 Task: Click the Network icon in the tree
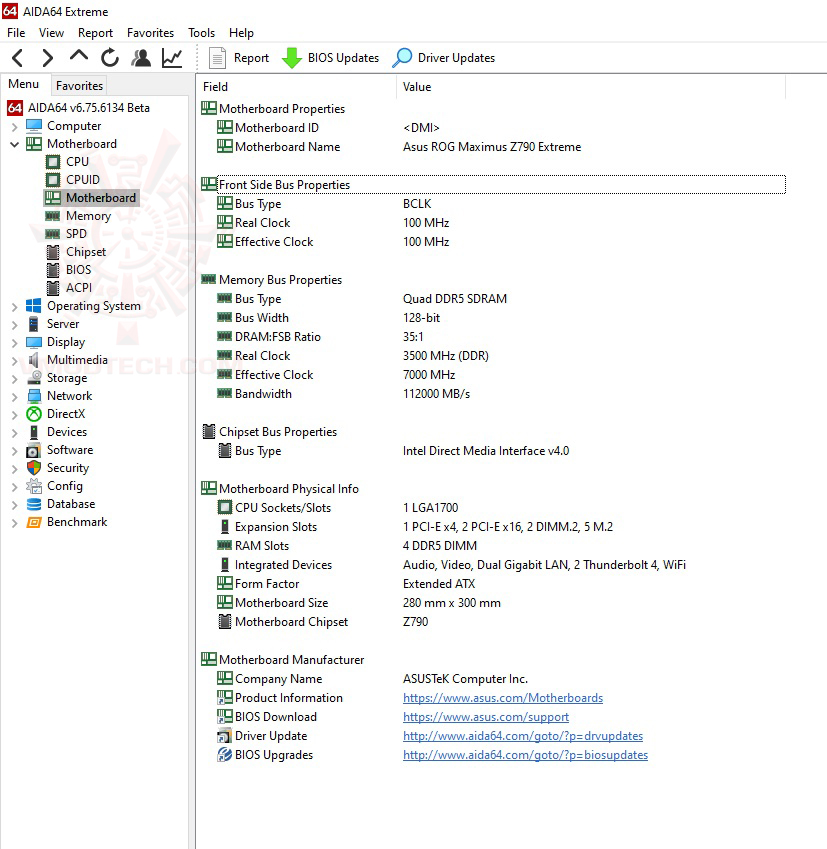click(34, 396)
